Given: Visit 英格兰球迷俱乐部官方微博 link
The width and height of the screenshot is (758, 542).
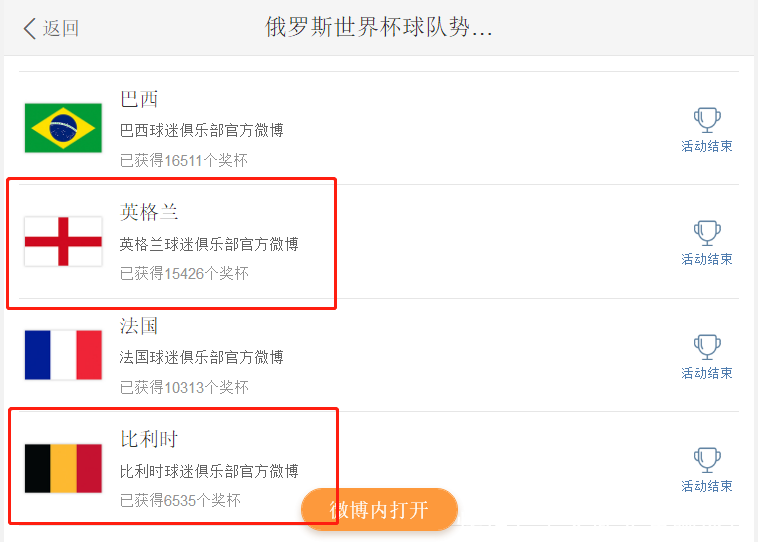Looking at the screenshot, I should pyautogui.click(x=209, y=244).
